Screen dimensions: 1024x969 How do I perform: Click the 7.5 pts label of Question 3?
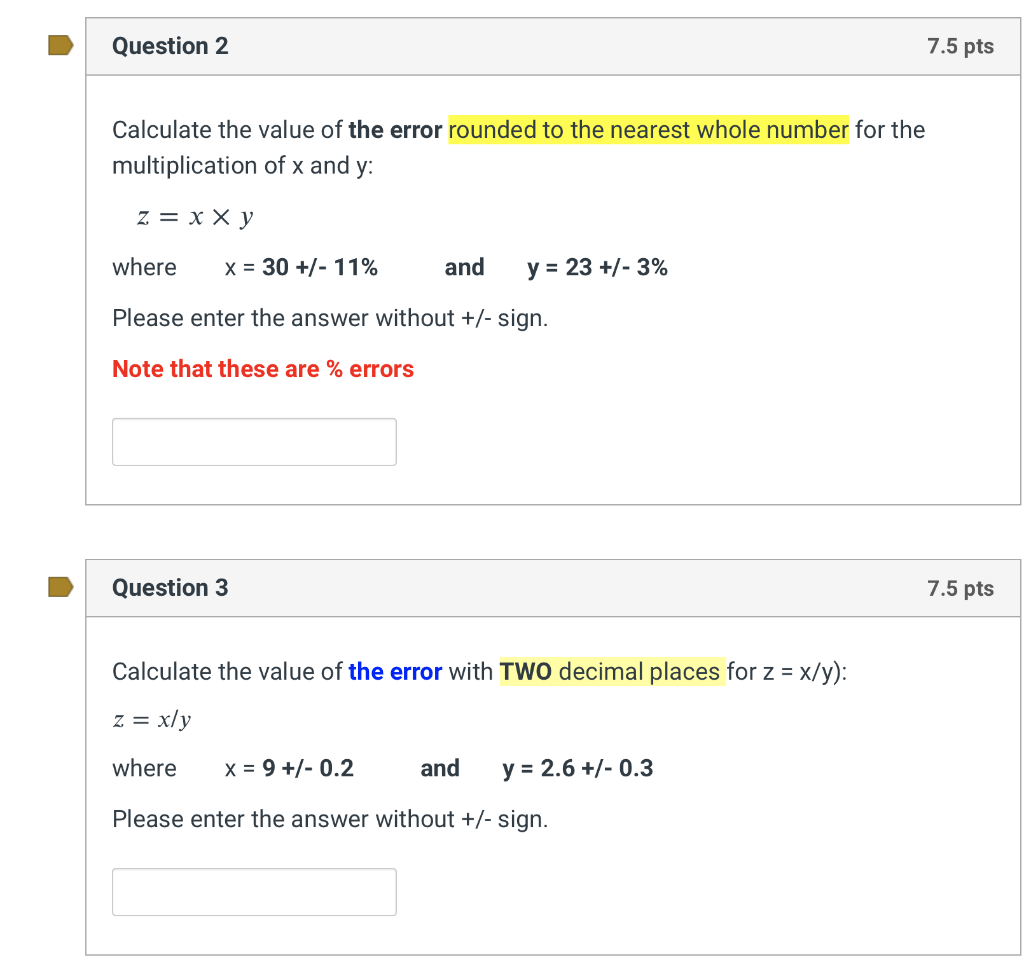(x=960, y=588)
